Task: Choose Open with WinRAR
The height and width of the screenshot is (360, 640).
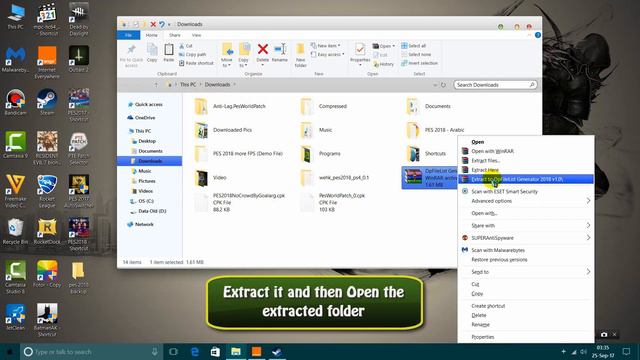Action: pyautogui.click(x=526, y=151)
